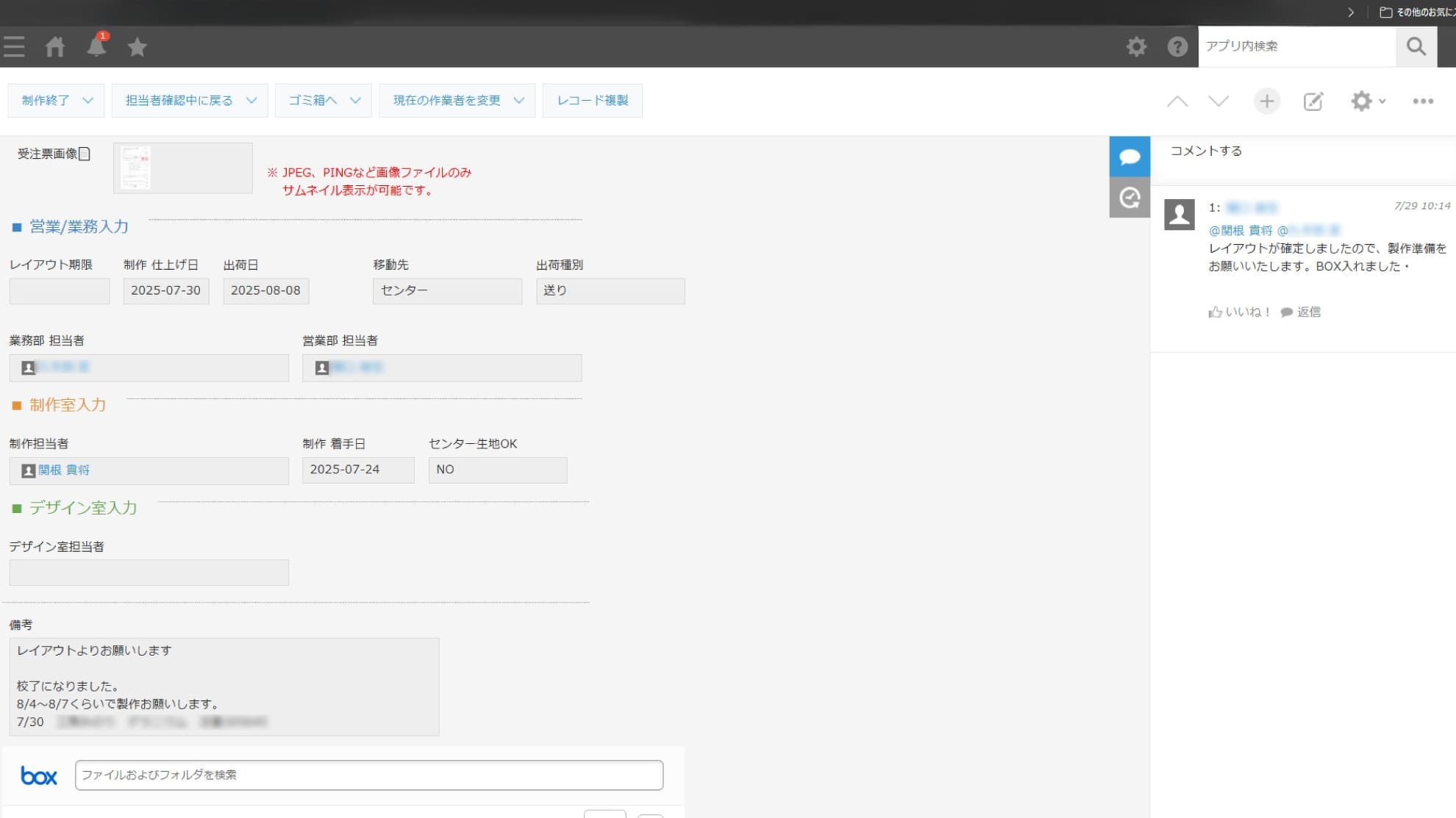Viewport: 1456px width, 818px height.
Task: Click the favorites star icon
Action: tap(138, 47)
